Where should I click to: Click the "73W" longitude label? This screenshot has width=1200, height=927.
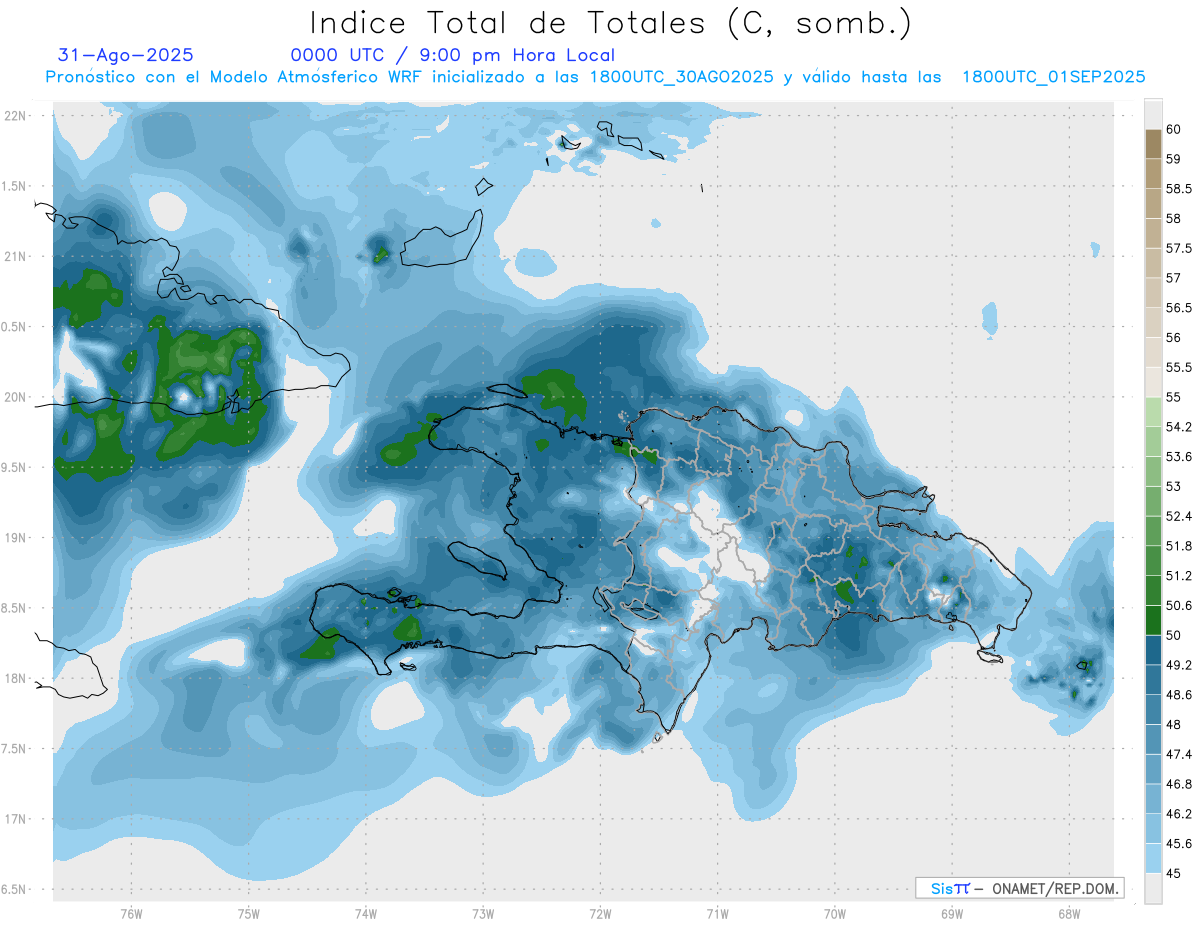click(x=483, y=914)
